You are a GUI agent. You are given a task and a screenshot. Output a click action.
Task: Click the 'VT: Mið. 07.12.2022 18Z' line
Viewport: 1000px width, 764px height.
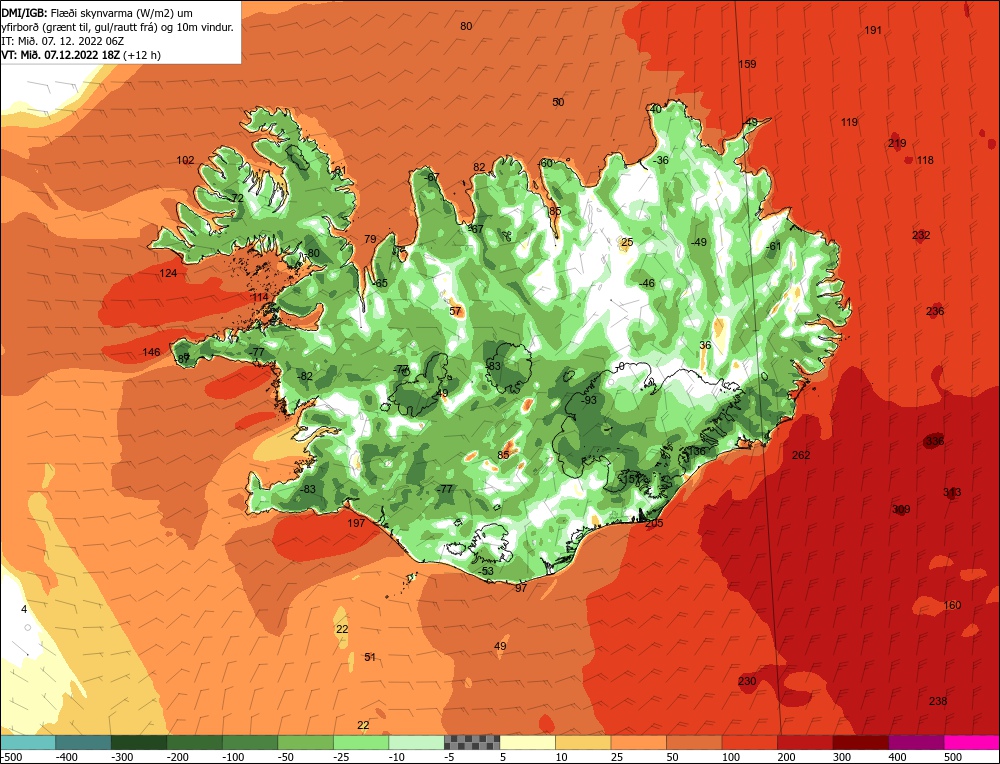coord(61,55)
